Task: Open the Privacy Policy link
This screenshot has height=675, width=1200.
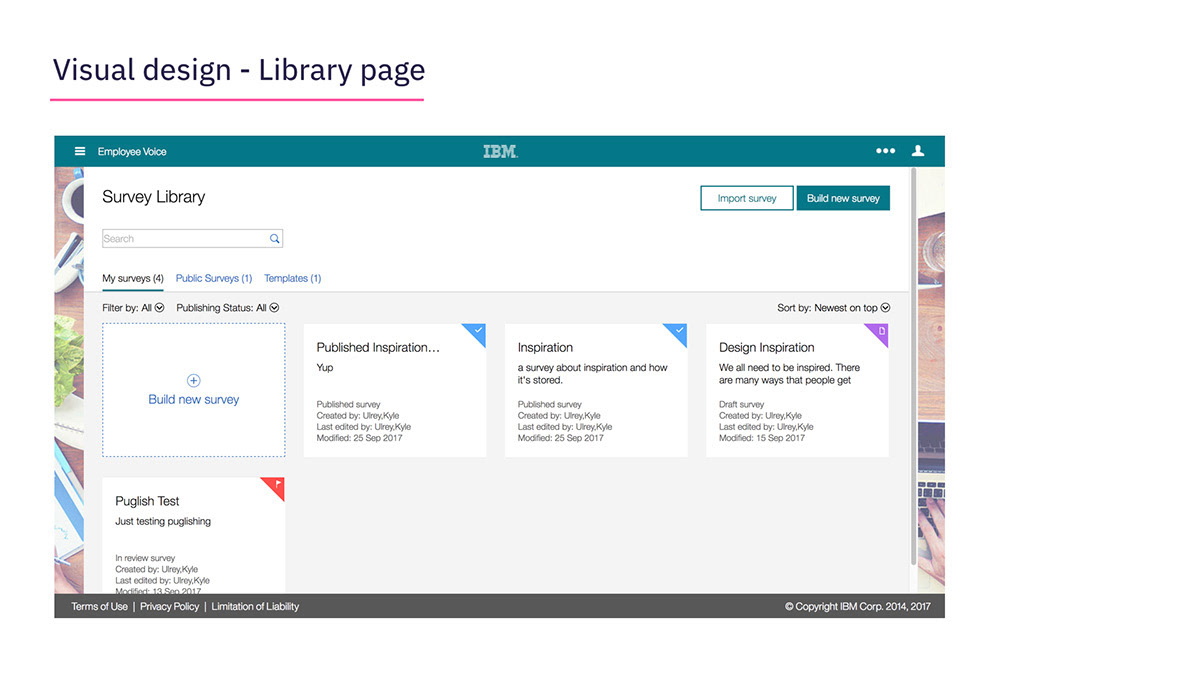Action: pos(169,606)
